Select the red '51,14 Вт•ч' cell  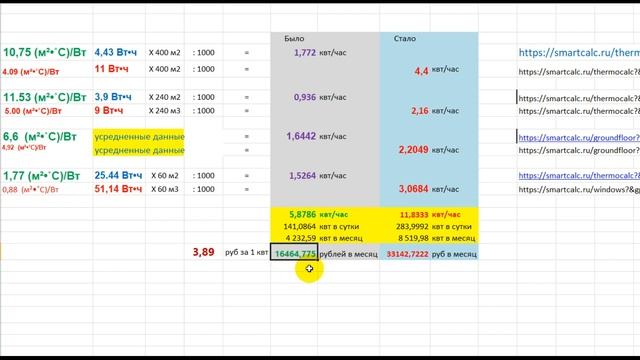pyautogui.click(x=118, y=189)
